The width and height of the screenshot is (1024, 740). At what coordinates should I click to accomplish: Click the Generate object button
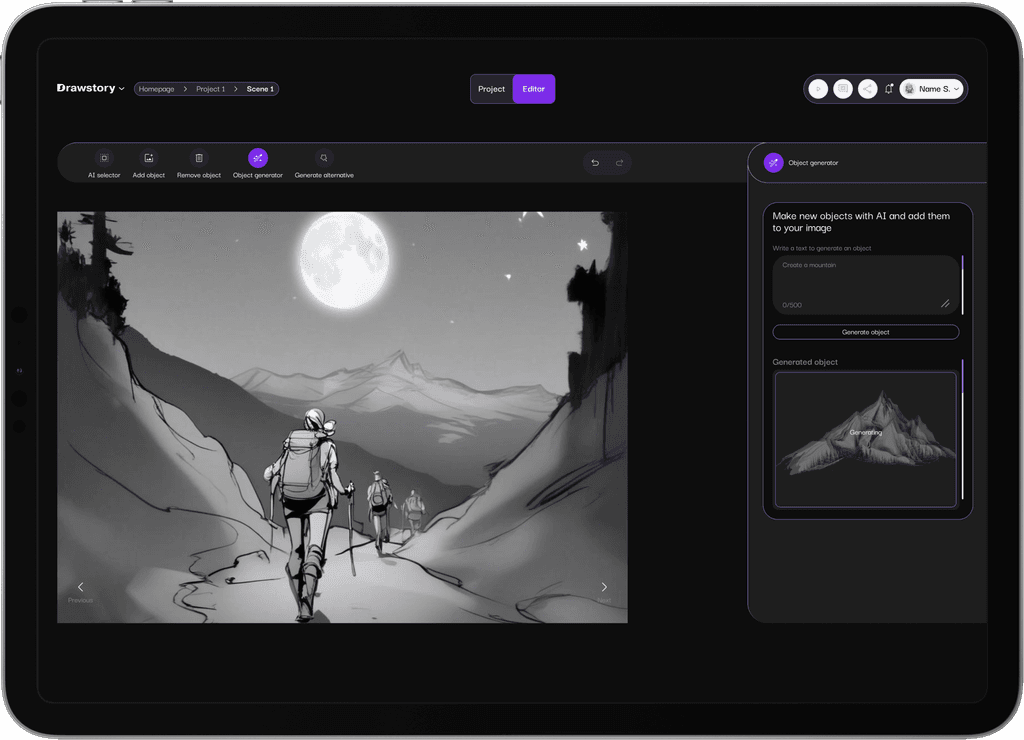tap(865, 331)
